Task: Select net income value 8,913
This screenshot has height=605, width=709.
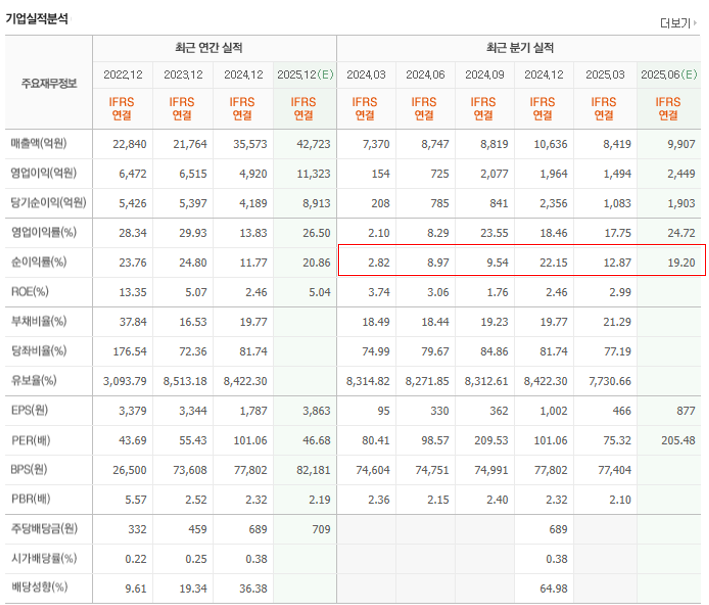Action: click(317, 203)
